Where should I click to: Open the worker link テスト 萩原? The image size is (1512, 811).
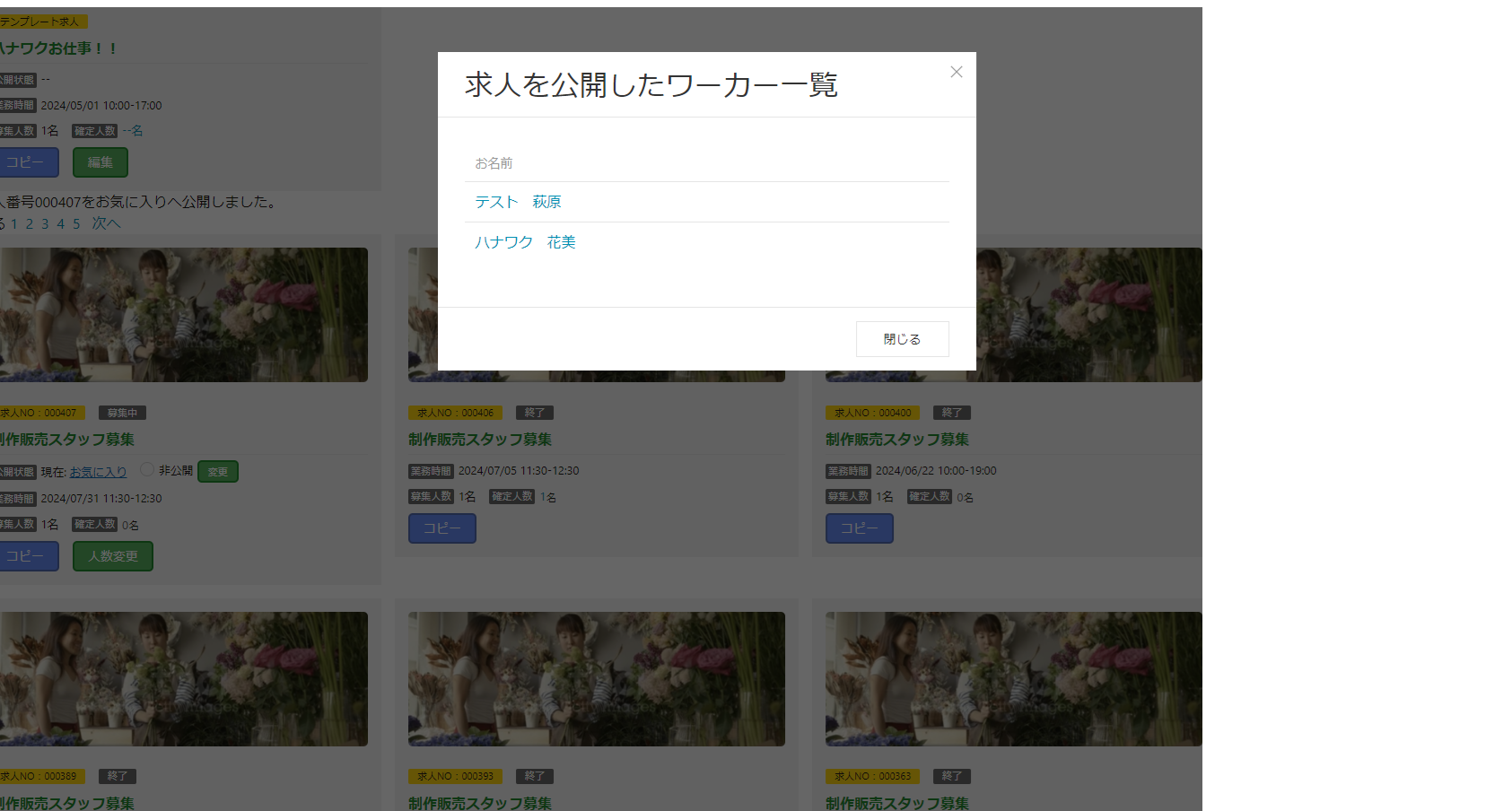[x=518, y=202]
